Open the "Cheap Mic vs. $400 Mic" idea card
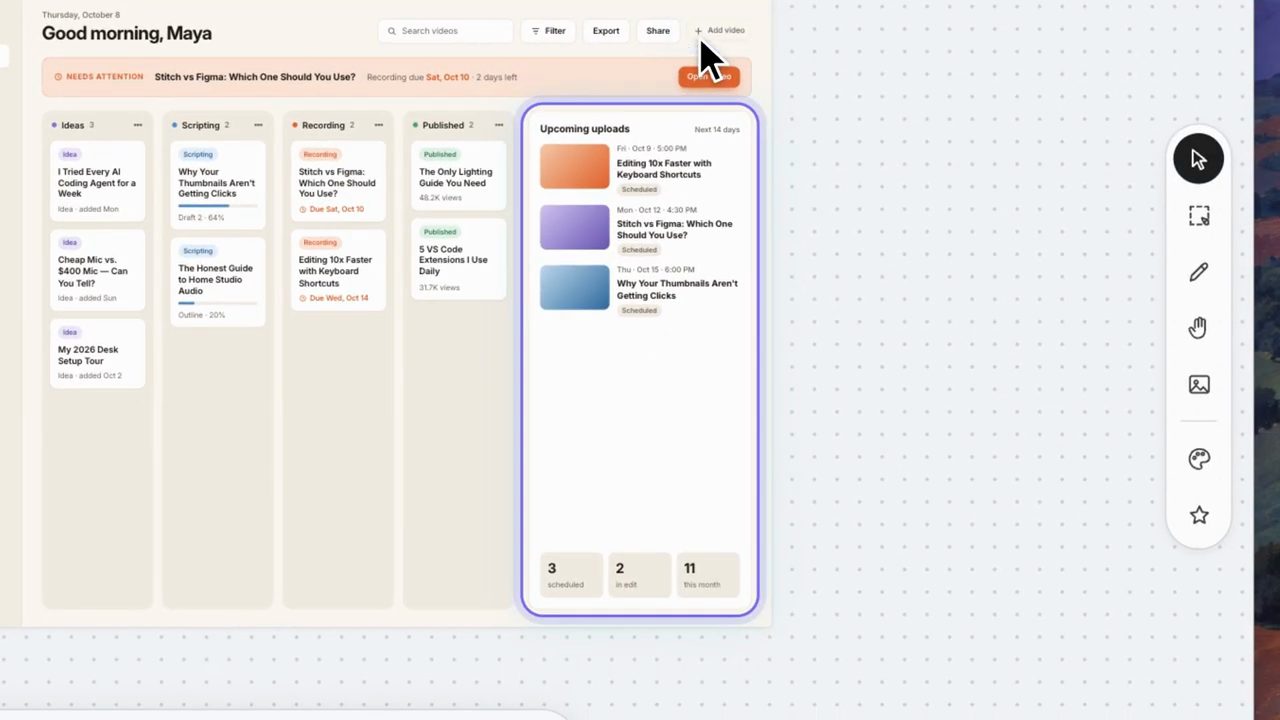This screenshot has height=720, width=1280. tap(97, 270)
